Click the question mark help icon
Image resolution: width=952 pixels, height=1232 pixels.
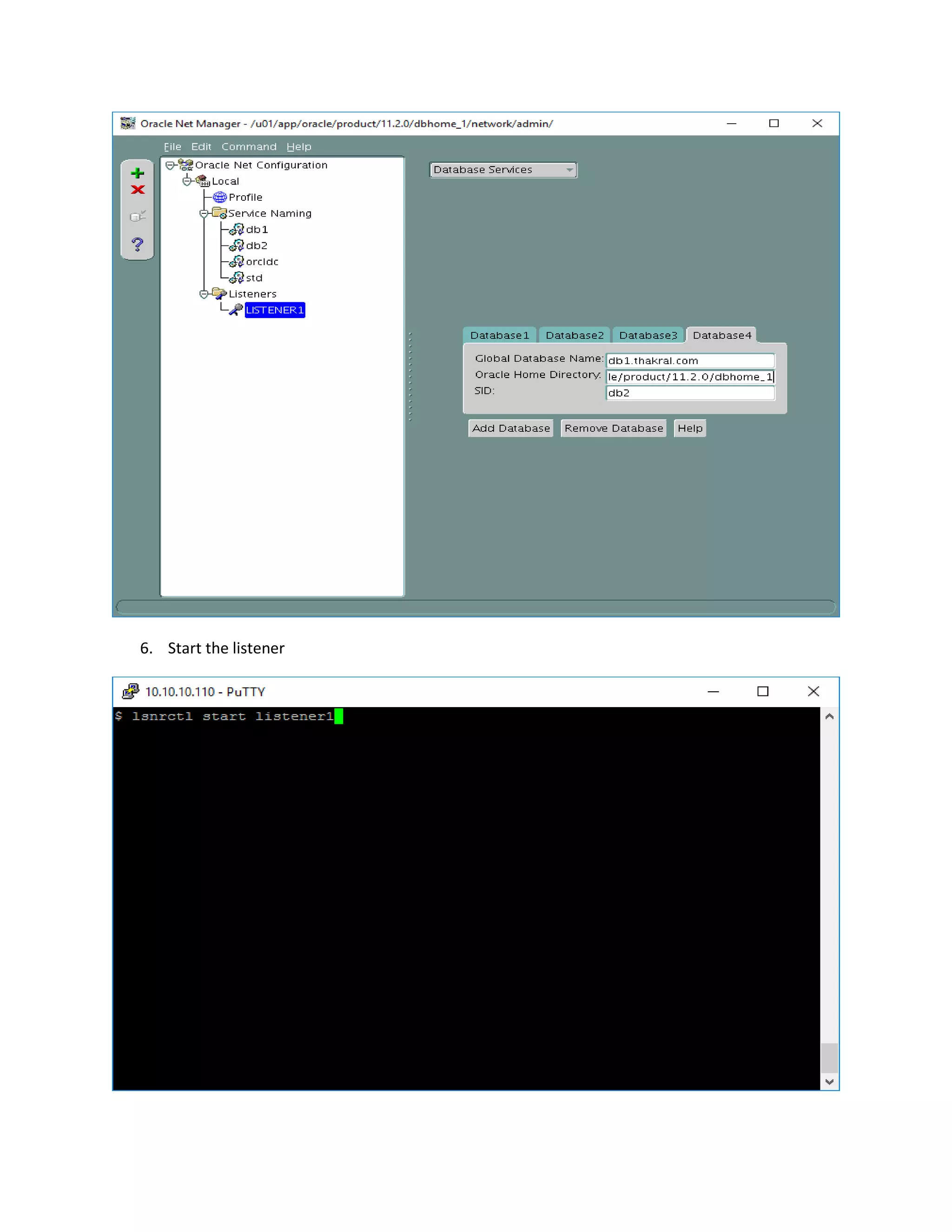click(x=137, y=244)
